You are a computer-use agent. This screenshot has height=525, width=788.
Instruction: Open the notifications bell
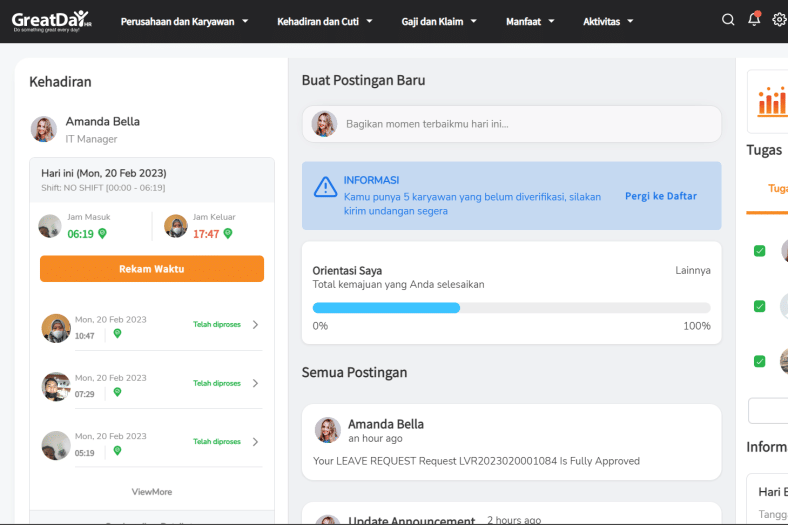754,19
